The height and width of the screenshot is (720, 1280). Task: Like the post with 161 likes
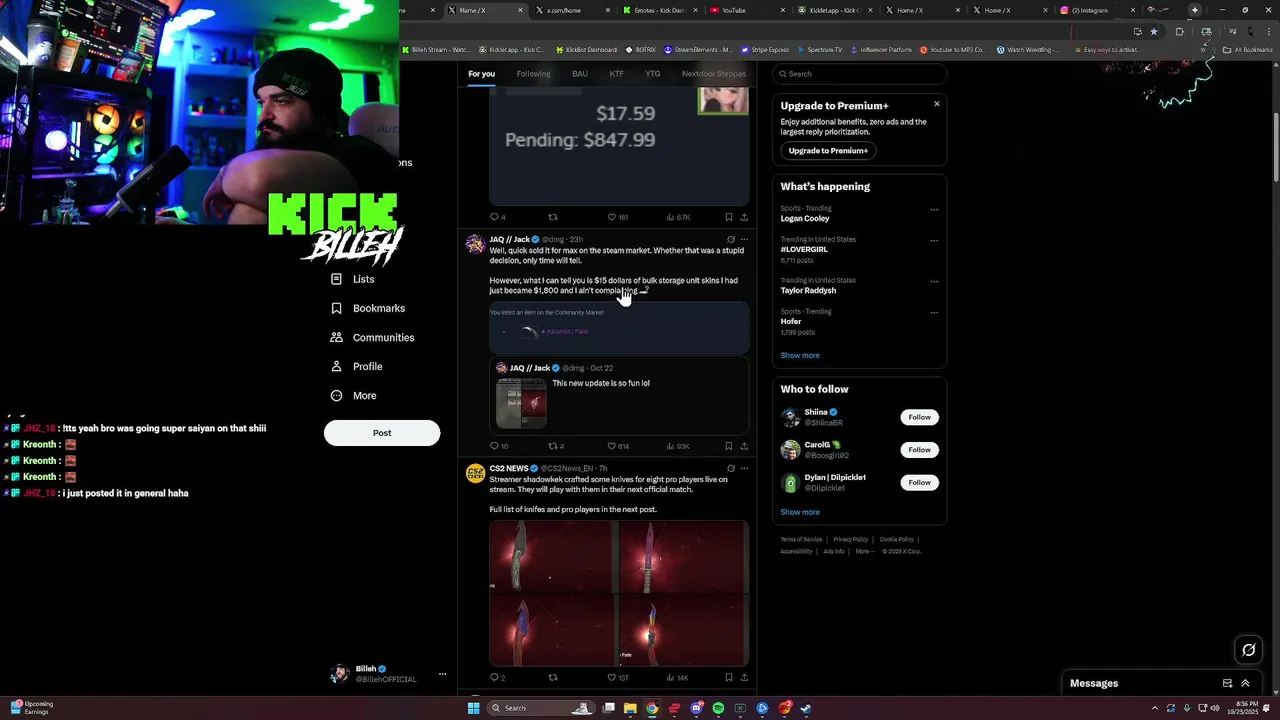tap(617, 217)
